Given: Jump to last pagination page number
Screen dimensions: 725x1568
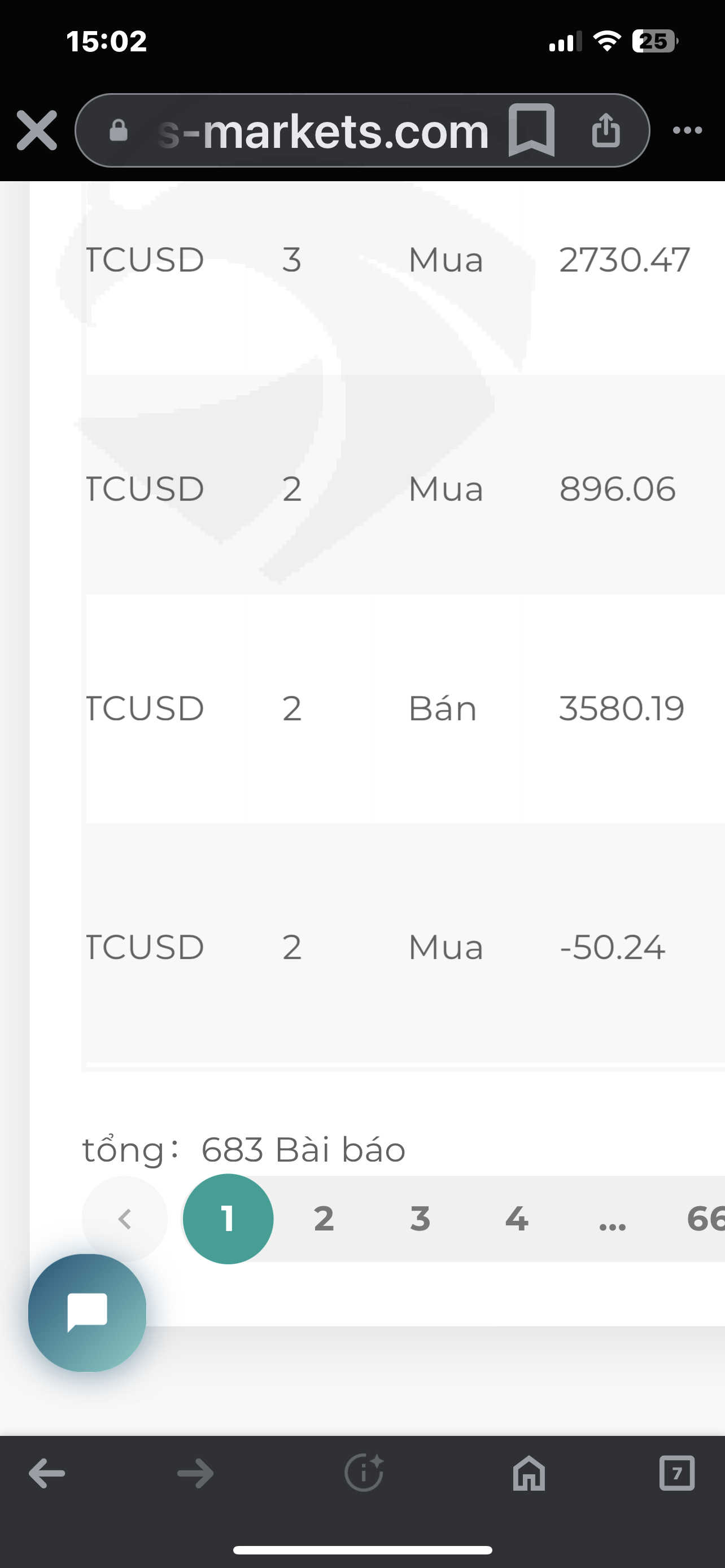Looking at the screenshot, I should point(705,1219).
